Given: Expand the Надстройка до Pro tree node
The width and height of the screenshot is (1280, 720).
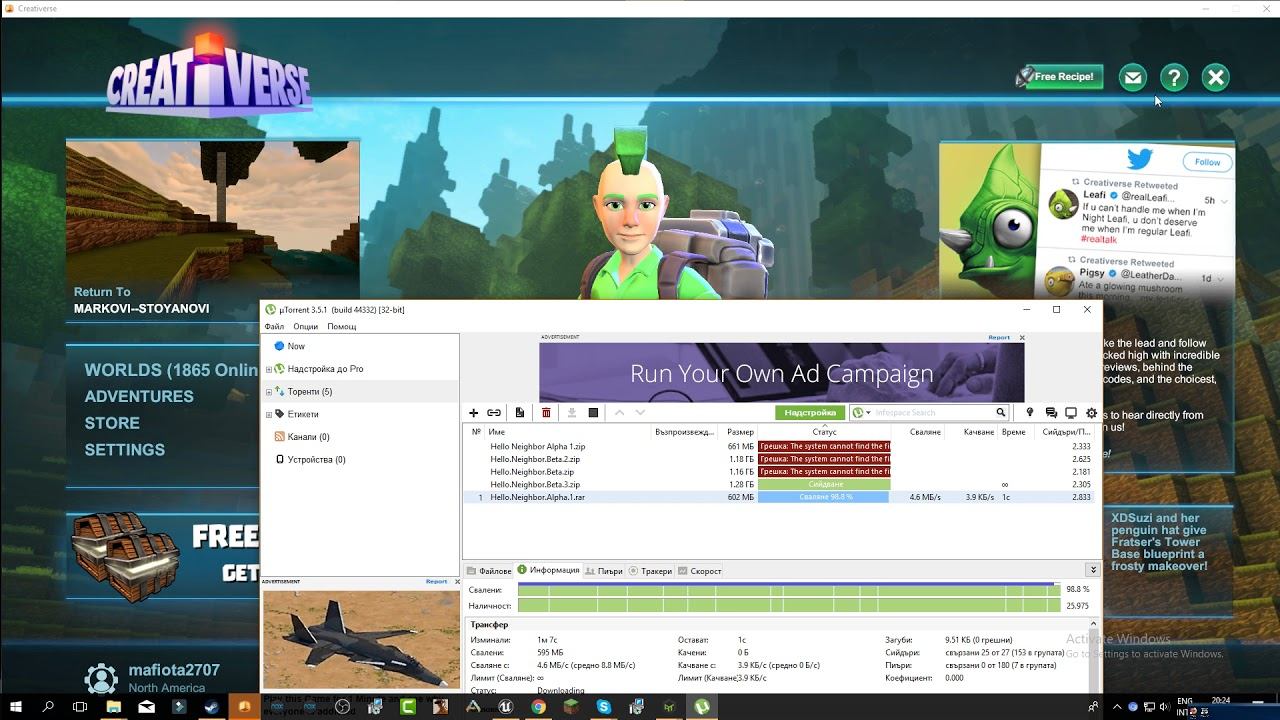Looking at the screenshot, I should (269, 369).
